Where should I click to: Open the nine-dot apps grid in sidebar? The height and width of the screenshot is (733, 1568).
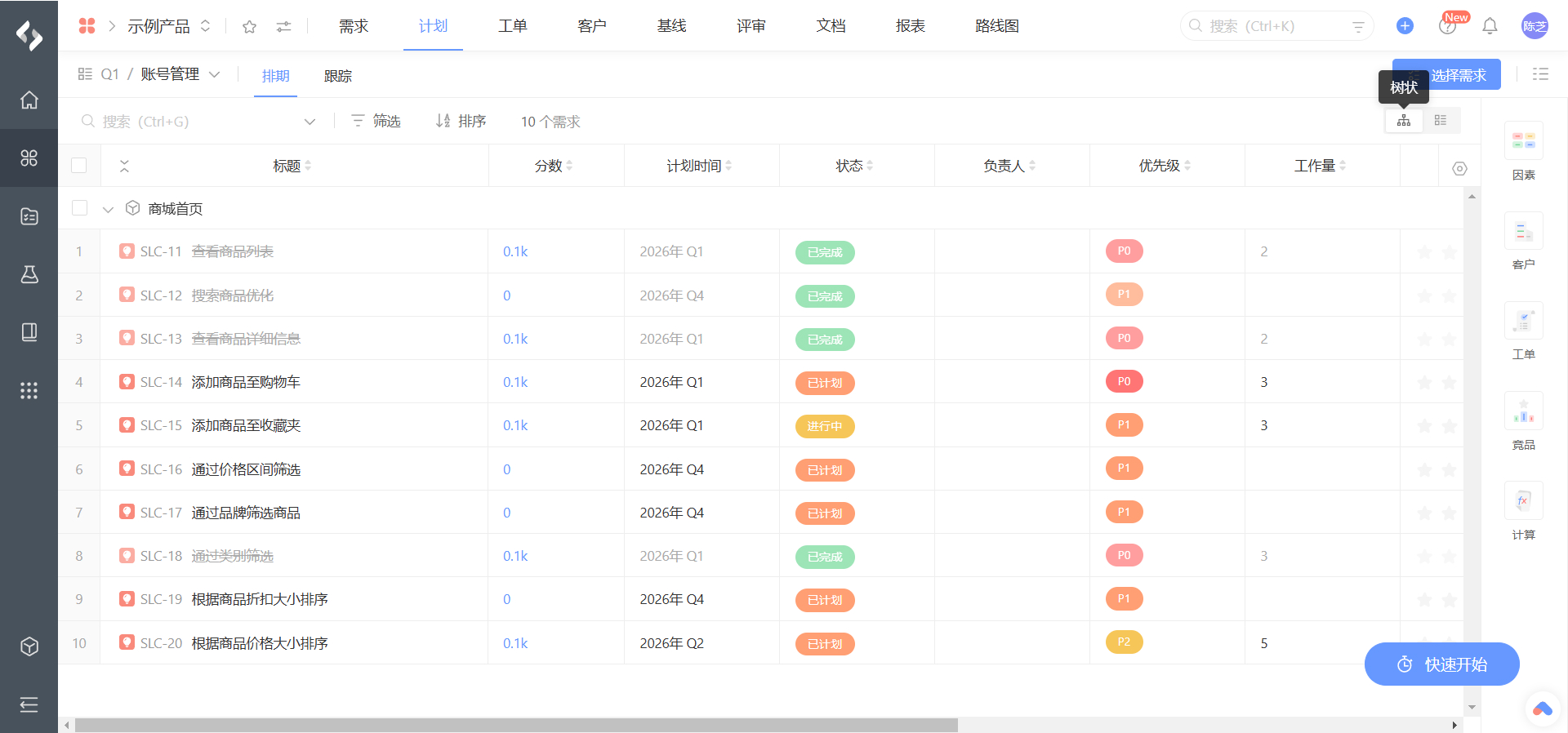click(x=29, y=391)
